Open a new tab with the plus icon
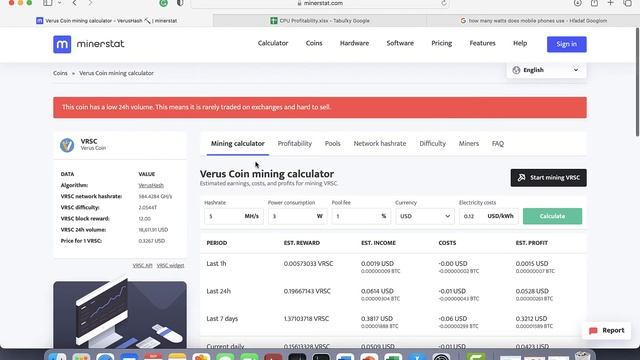Screen dimensions: 640x360 coord(611,3)
